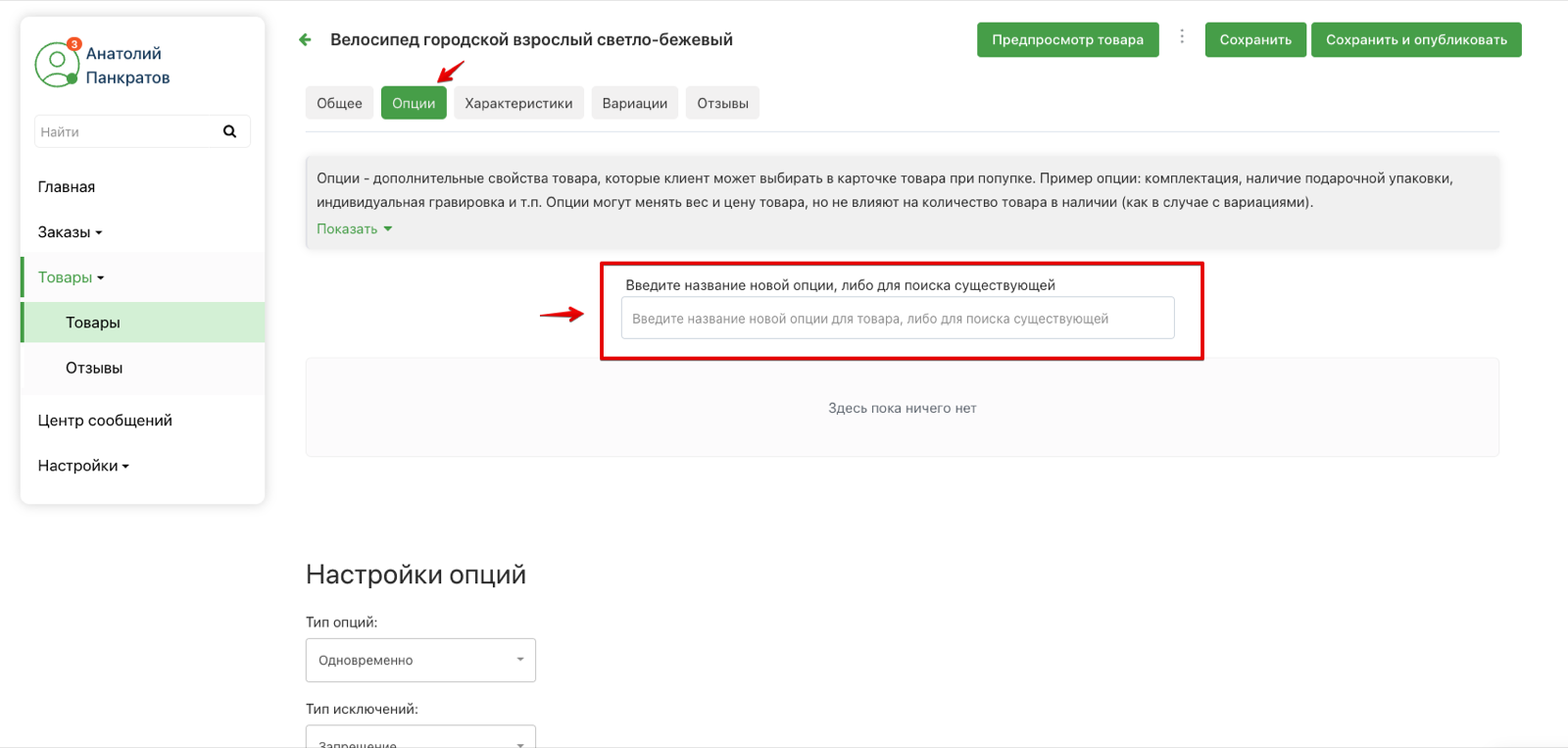The height and width of the screenshot is (748, 1568).
Task: Click the Сохранить button
Action: coord(1255,40)
